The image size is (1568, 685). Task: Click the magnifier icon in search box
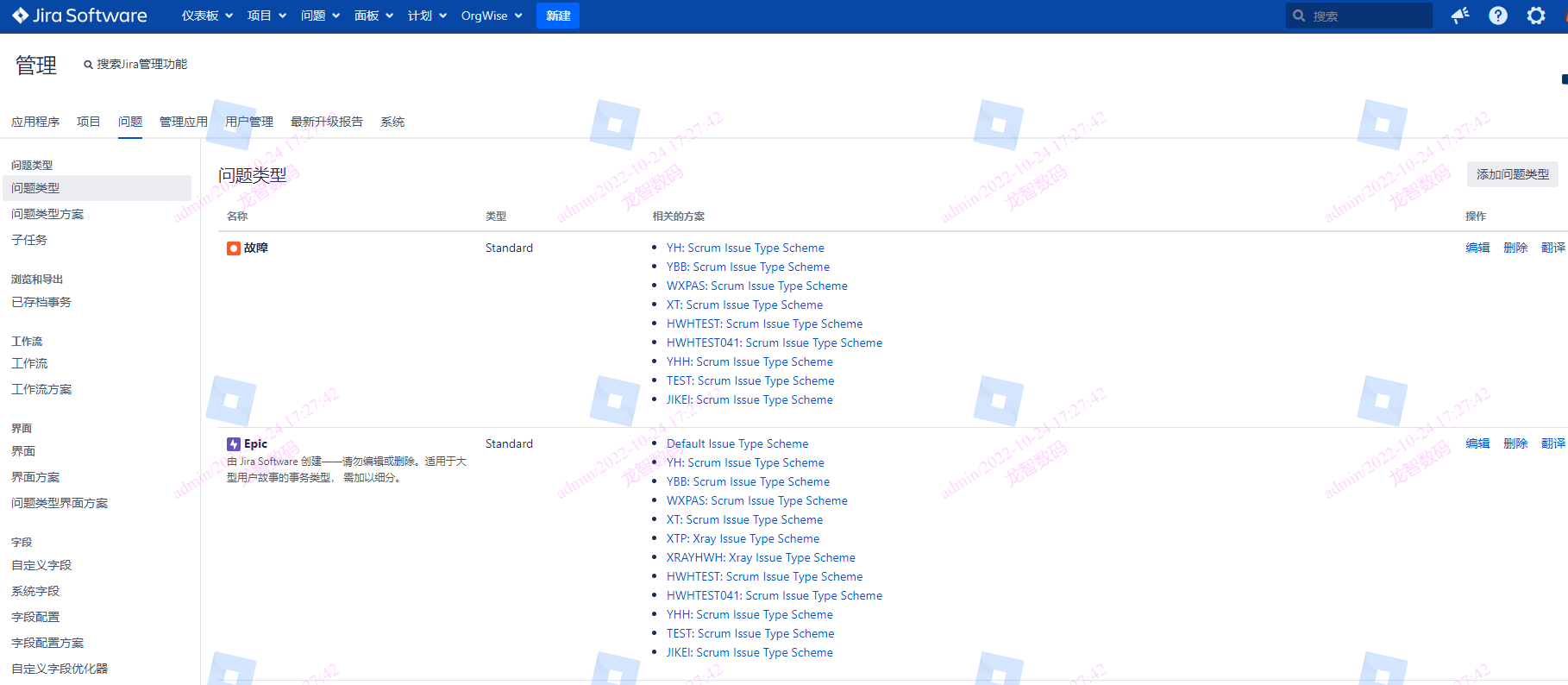tap(1299, 16)
